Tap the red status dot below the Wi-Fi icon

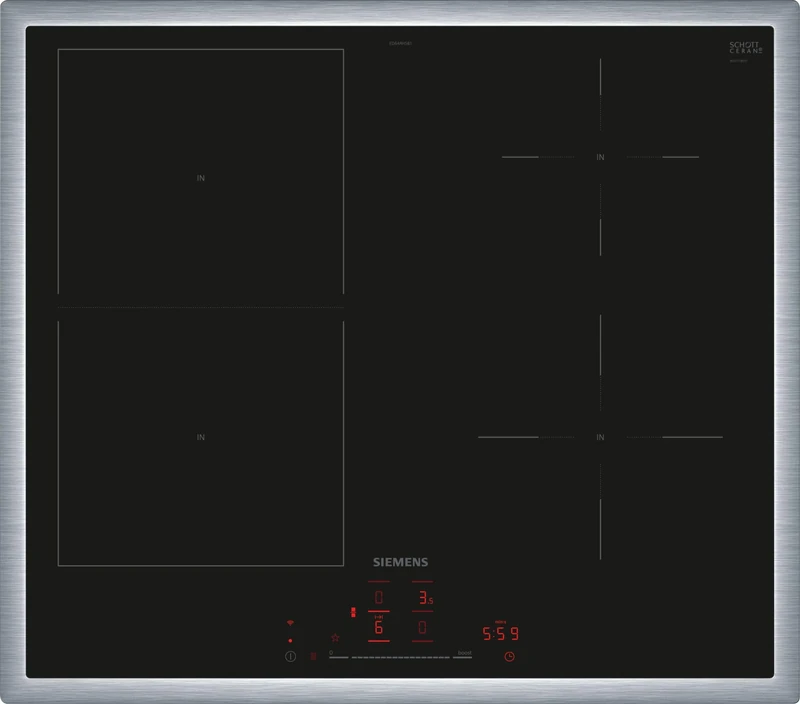(x=289, y=640)
